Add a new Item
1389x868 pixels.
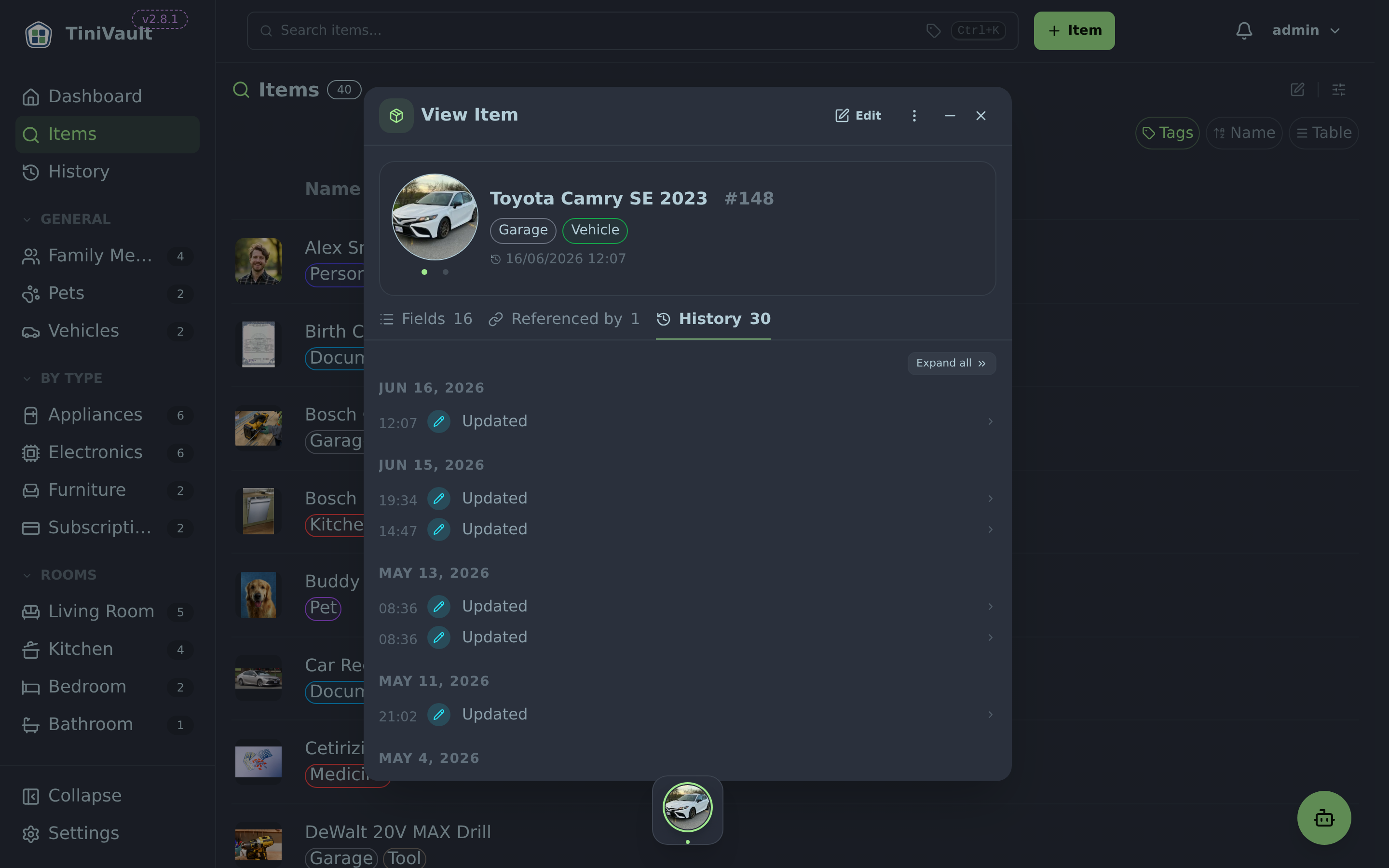[x=1074, y=30]
